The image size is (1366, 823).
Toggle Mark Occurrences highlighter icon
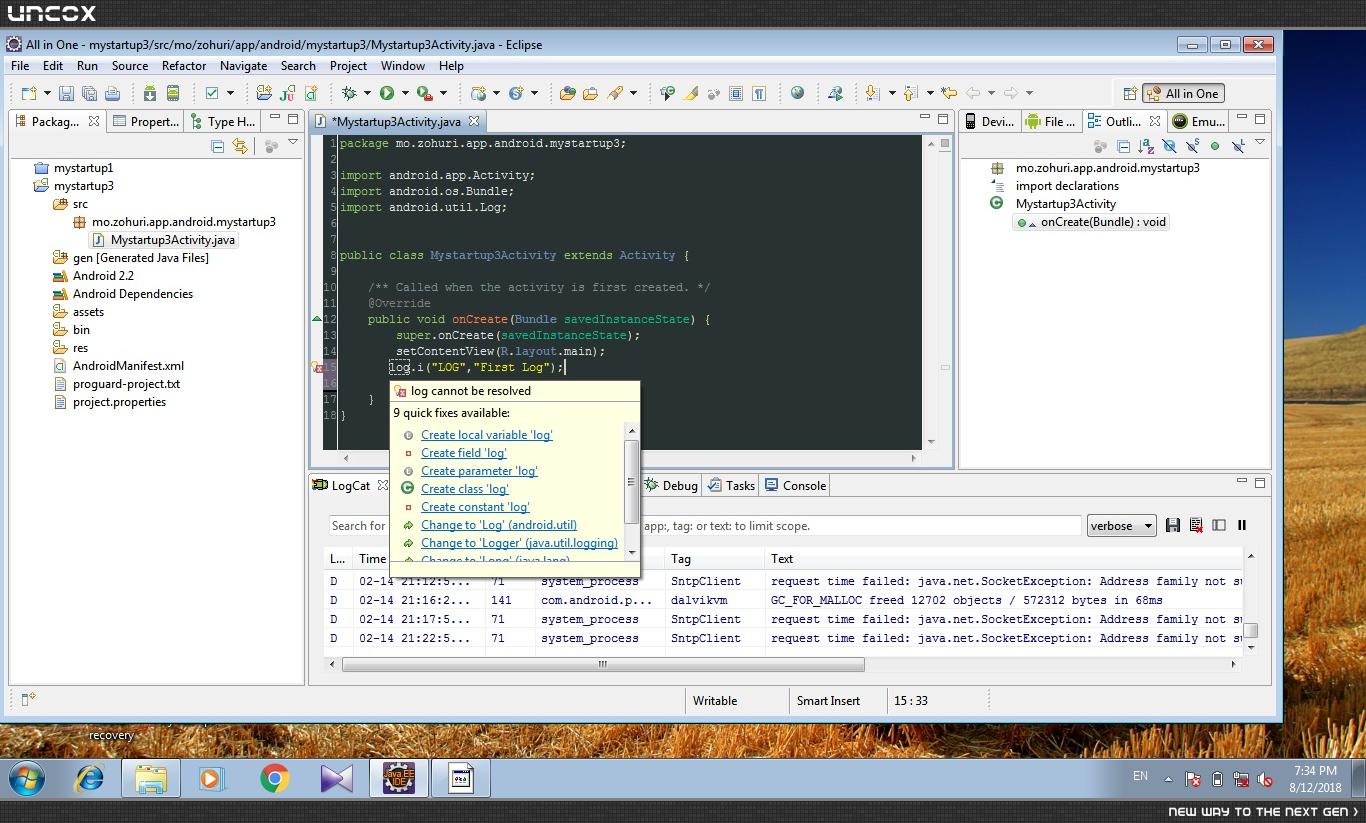[x=690, y=93]
